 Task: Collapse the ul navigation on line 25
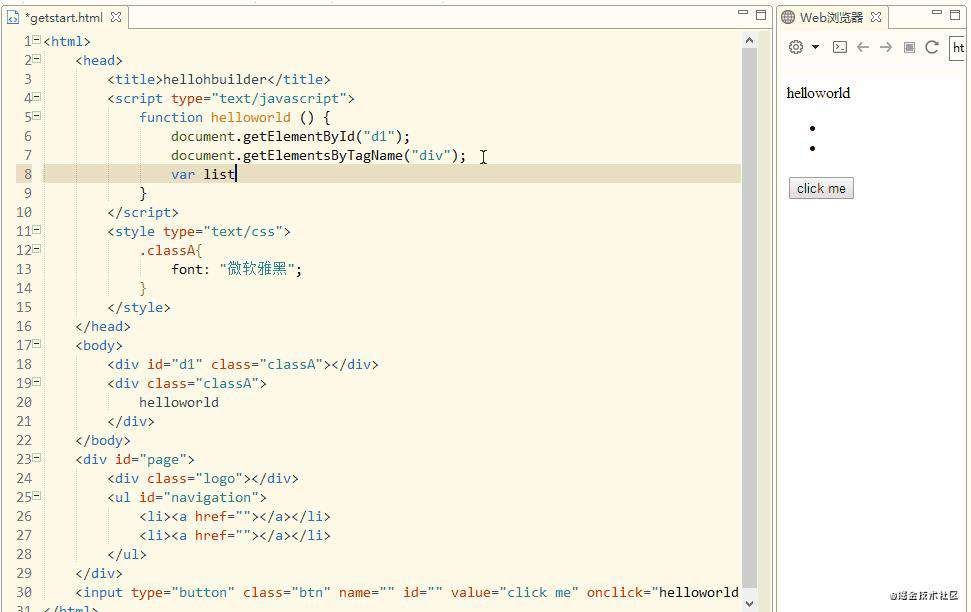[37, 496]
